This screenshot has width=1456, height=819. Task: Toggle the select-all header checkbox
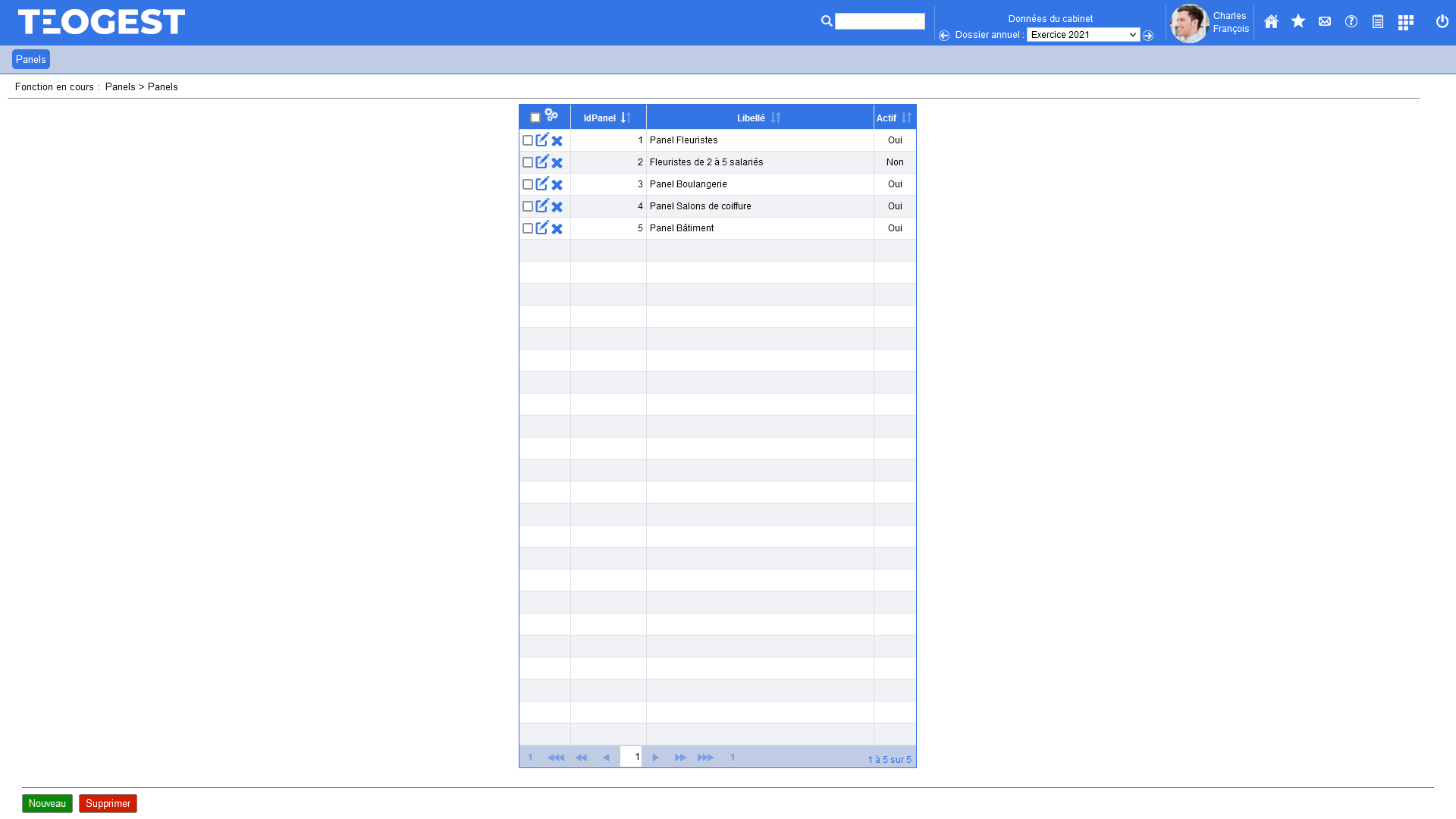535,118
